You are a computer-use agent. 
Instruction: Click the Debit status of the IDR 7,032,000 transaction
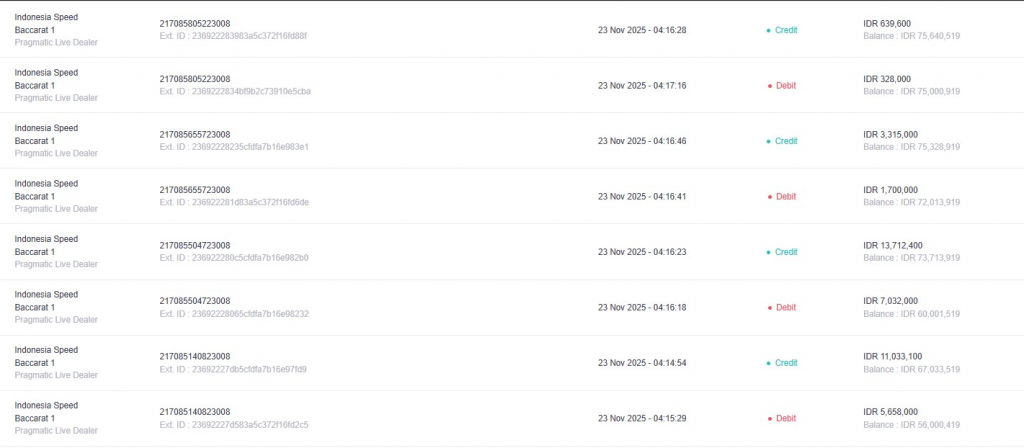(785, 308)
